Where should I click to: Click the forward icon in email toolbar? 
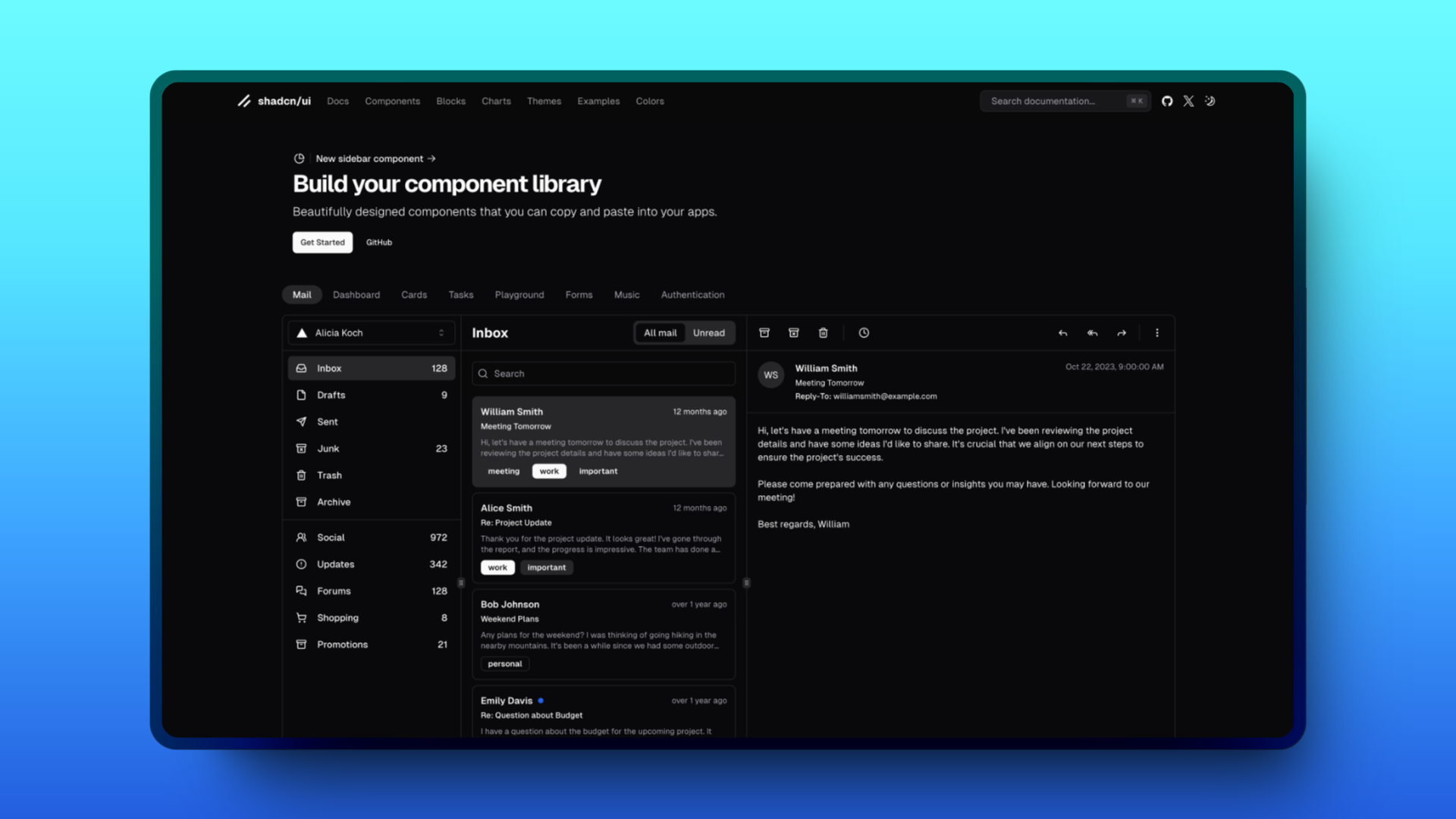[x=1122, y=332]
